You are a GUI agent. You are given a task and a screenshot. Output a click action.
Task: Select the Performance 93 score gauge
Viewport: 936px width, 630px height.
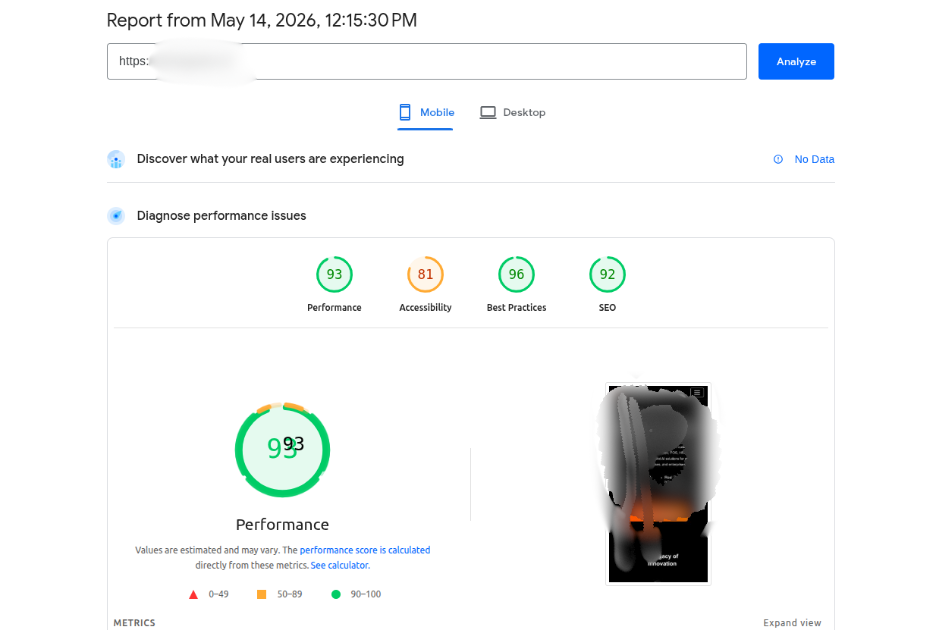[x=334, y=274]
